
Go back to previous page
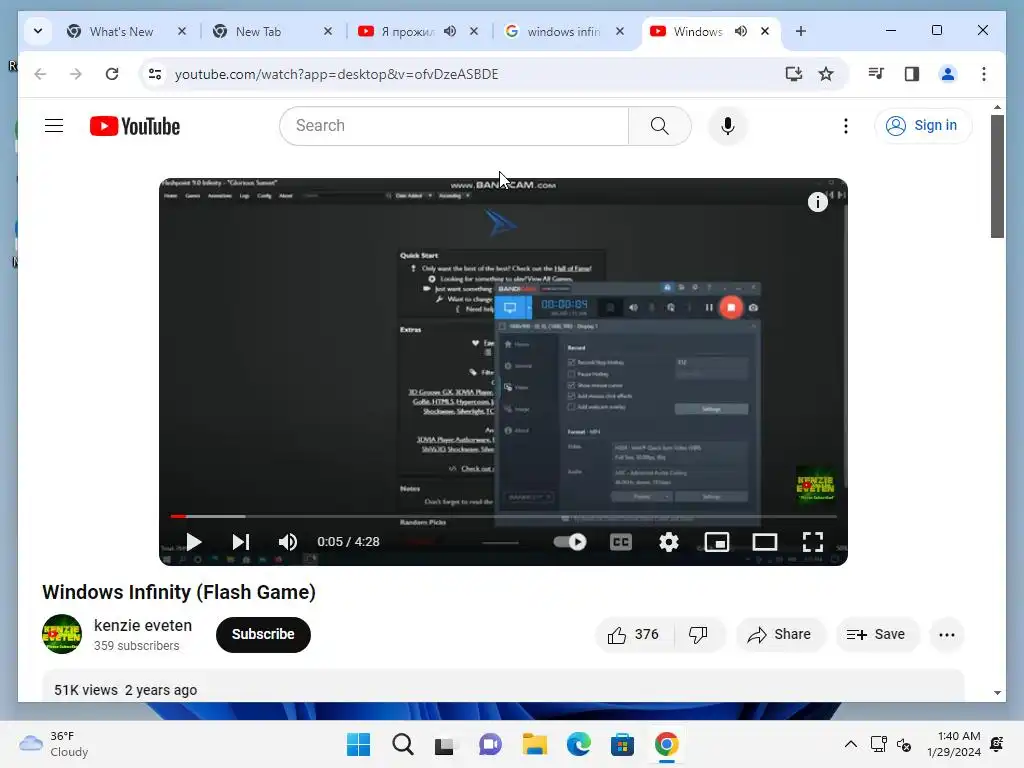pos(40,74)
